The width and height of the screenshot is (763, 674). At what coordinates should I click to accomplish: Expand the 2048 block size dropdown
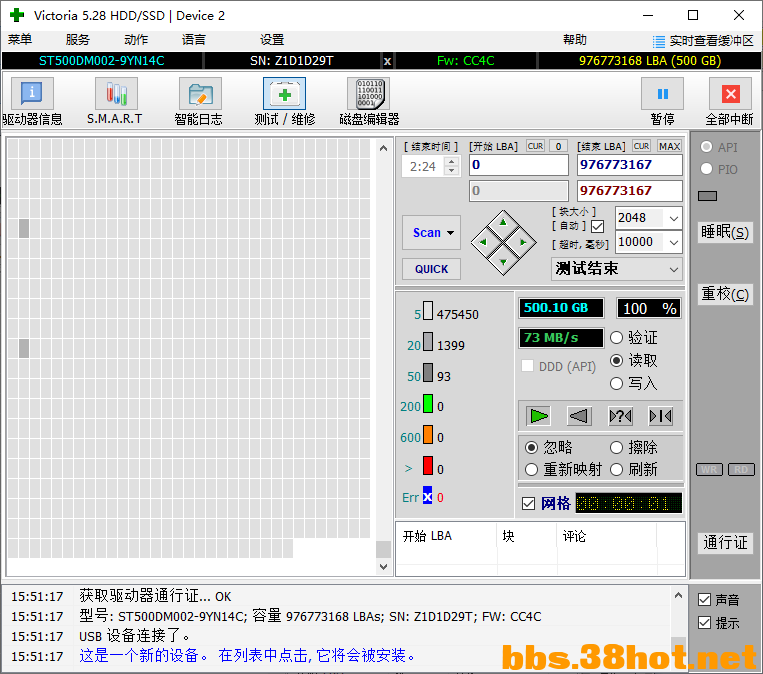coord(674,218)
